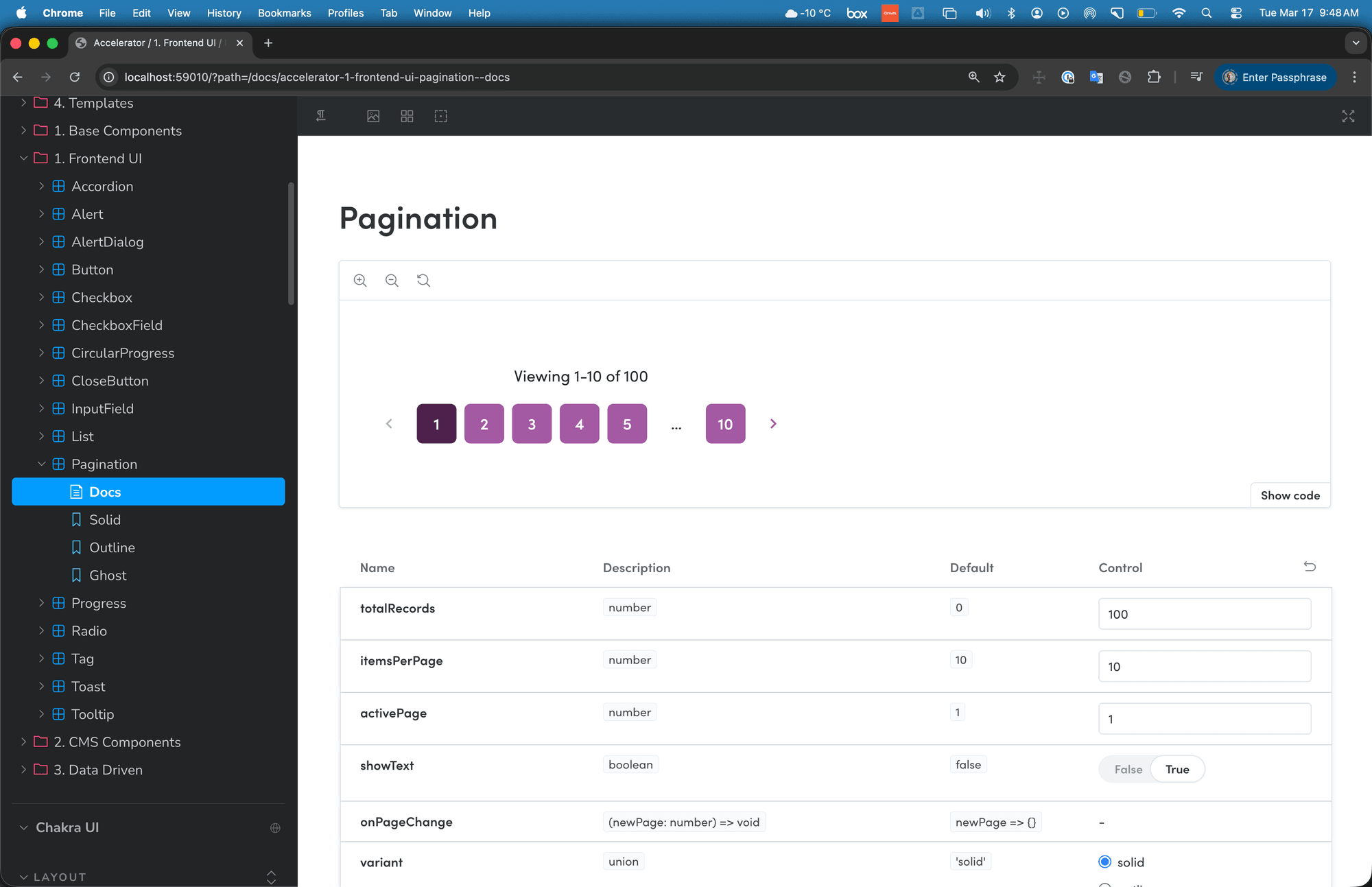Set showText to False
Viewport: 1372px width, 887px height.
[x=1128, y=769]
